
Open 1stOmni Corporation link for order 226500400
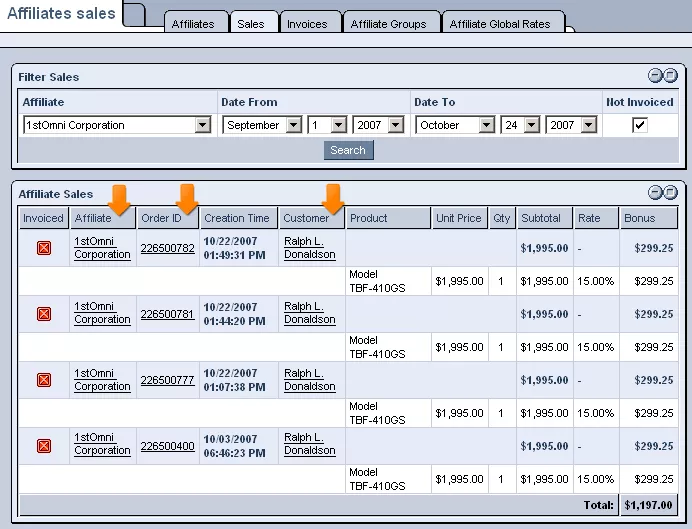point(102,444)
